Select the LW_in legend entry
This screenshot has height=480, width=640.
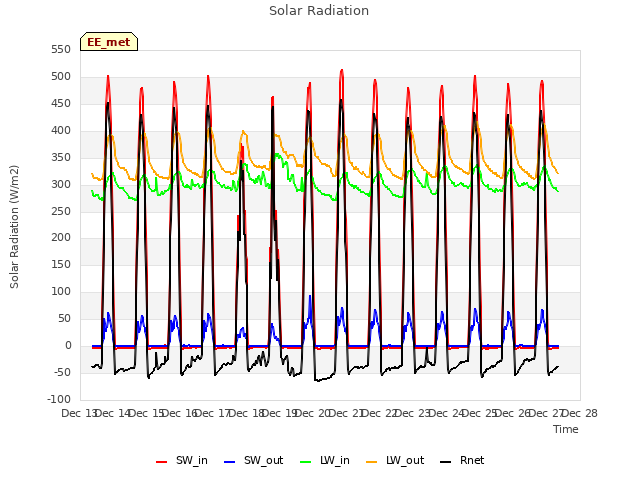coord(325,460)
